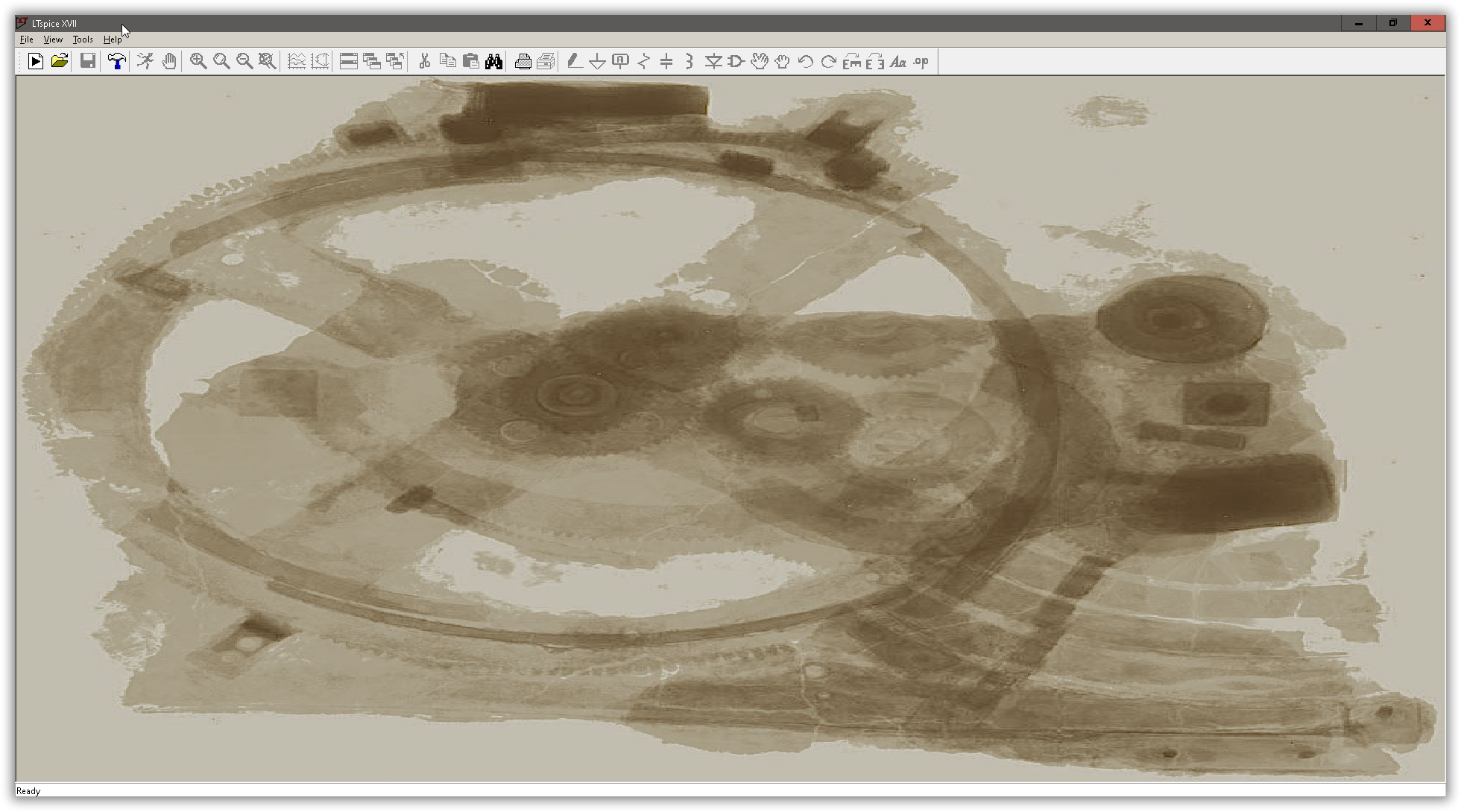Save with the floppy disk icon
The height and width of the screenshot is (812, 1461).
[x=88, y=61]
